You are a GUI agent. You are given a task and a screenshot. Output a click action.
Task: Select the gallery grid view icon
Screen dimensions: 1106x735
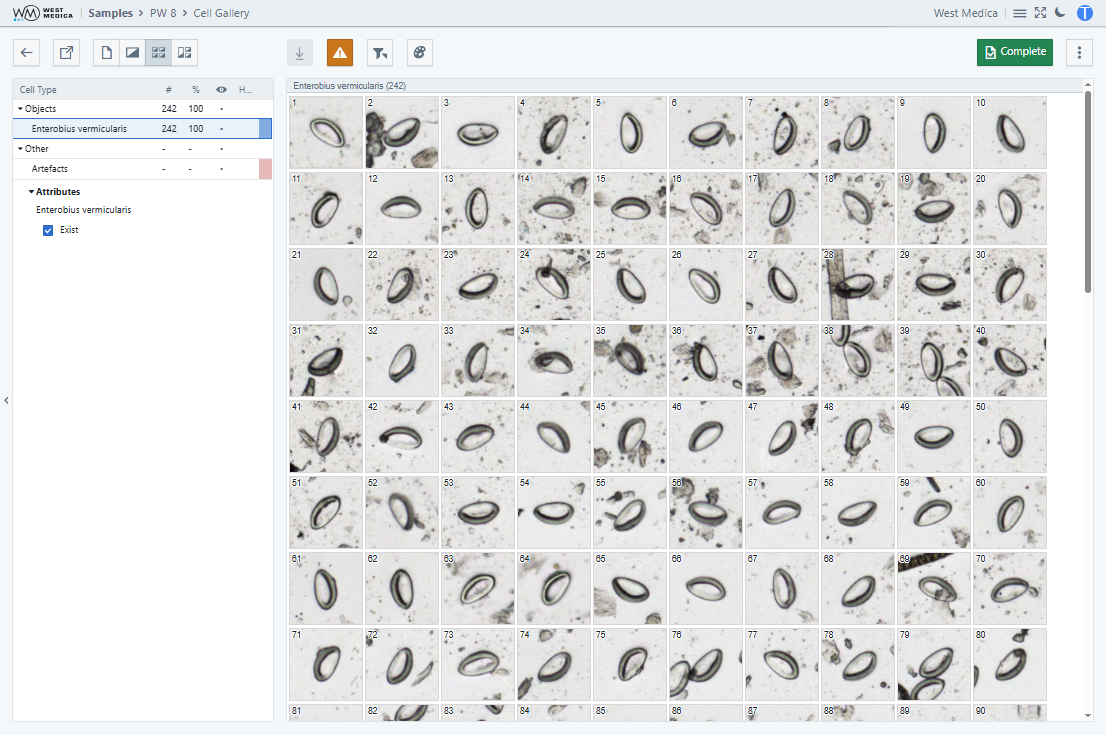159,53
